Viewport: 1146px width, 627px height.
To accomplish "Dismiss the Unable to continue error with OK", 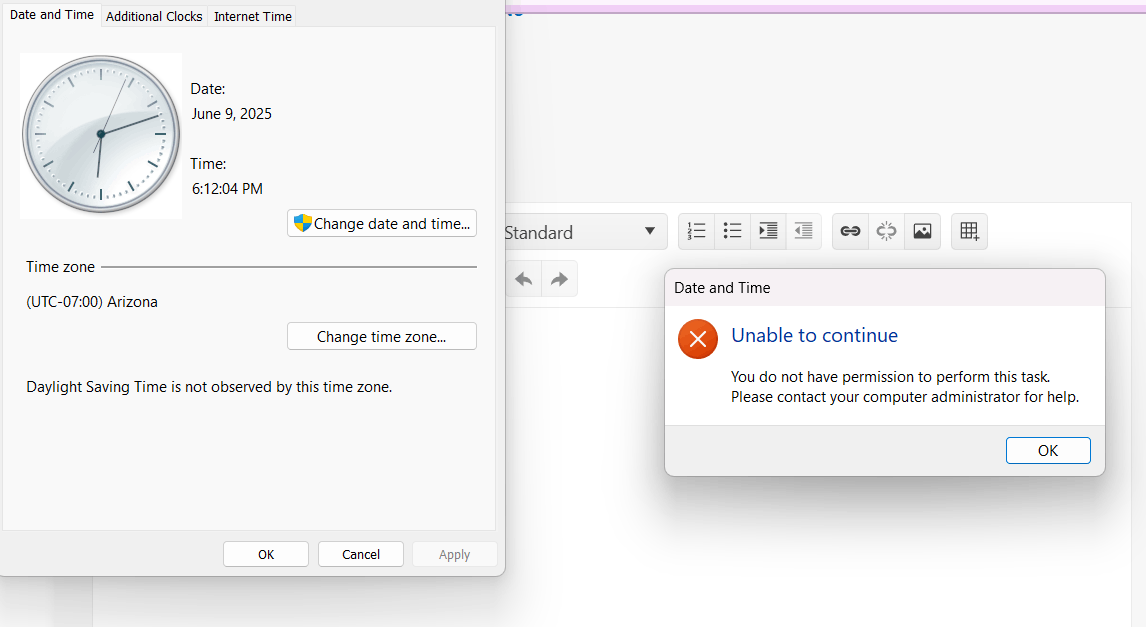I will point(1048,450).
